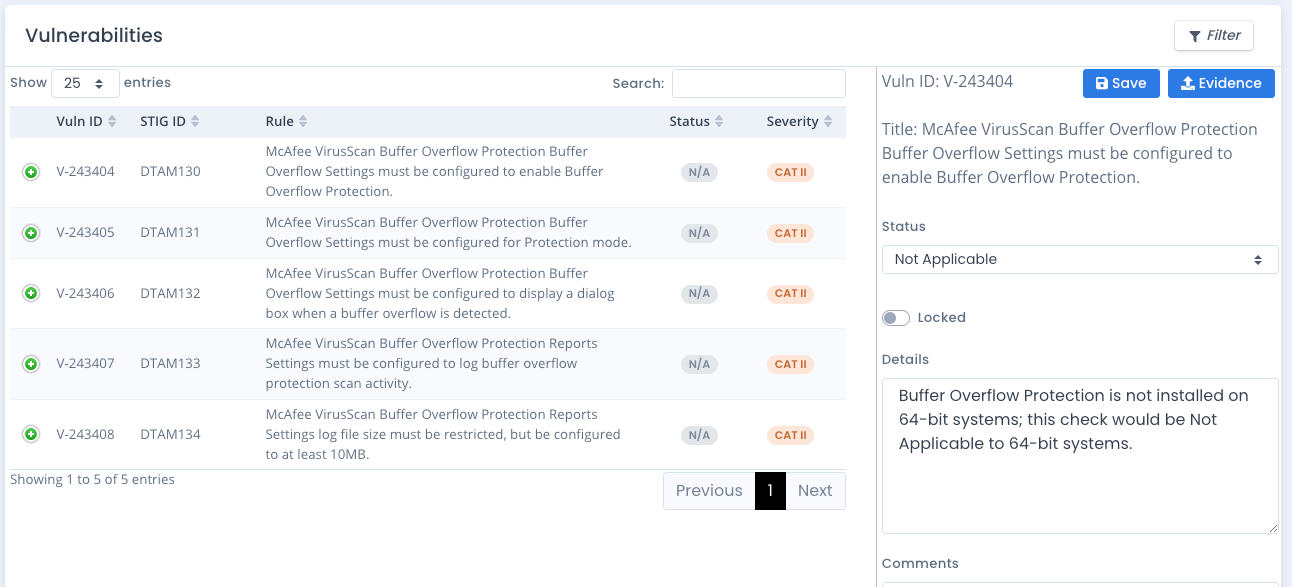Upload Evidence for V-243404
The height and width of the screenshot is (587, 1292).
[x=1221, y=83]
